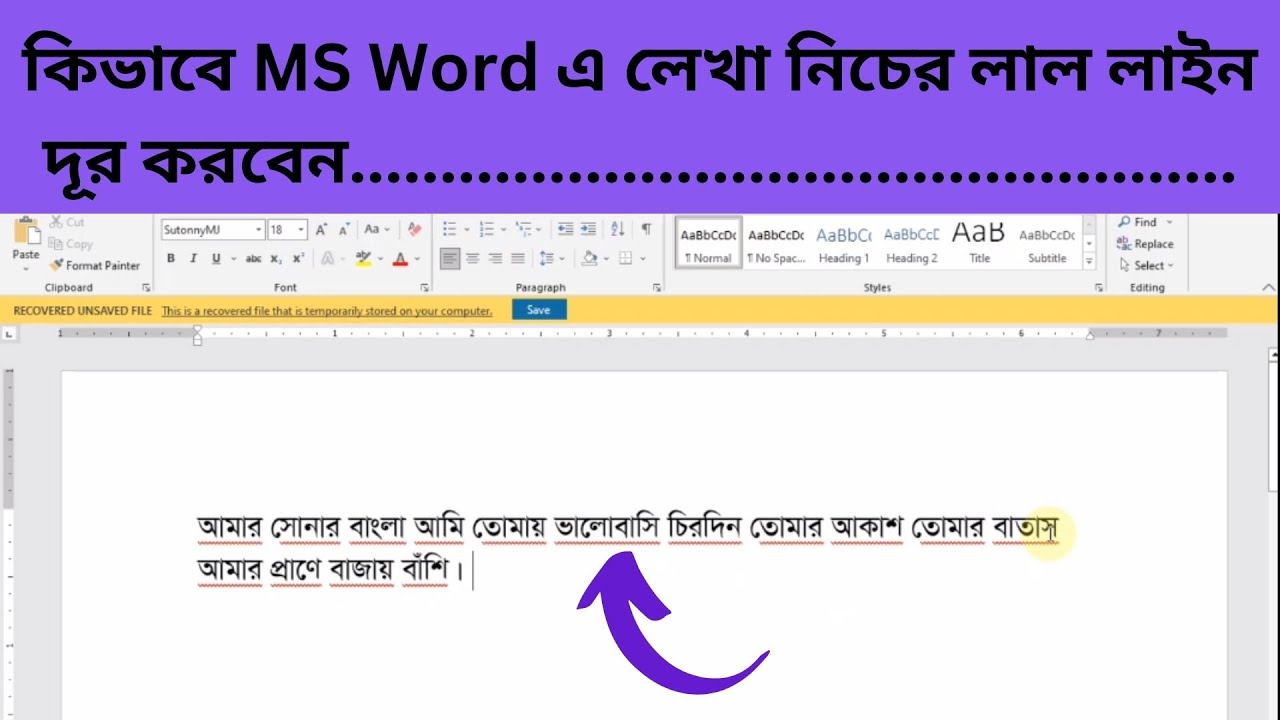The image size is (1280, 720).
Task: Clear all formatting eraser icon
Action: point(414,229)
